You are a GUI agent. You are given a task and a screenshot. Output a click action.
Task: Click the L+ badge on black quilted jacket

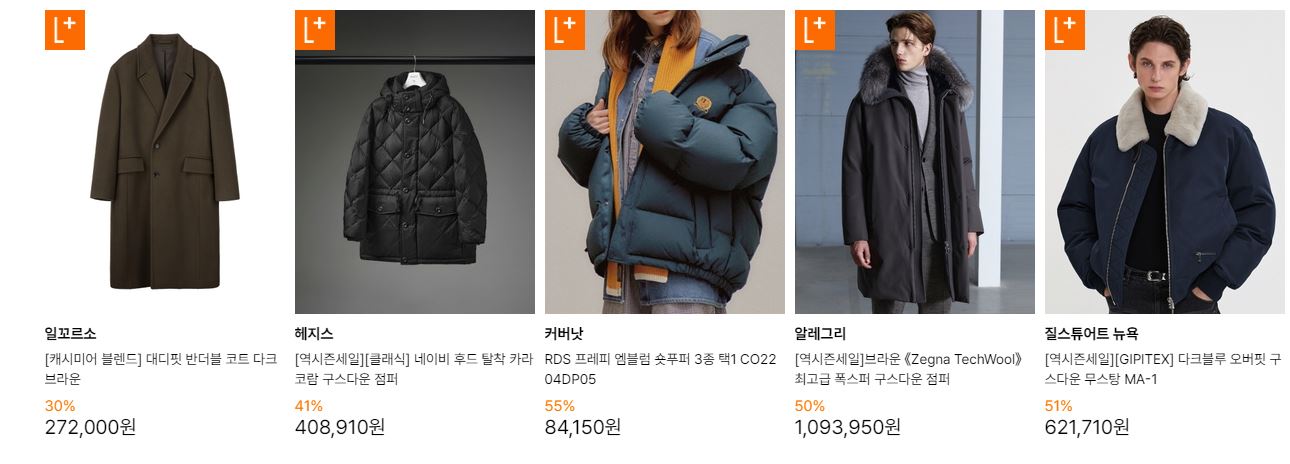pyautogui.click(x=315, y=30)
